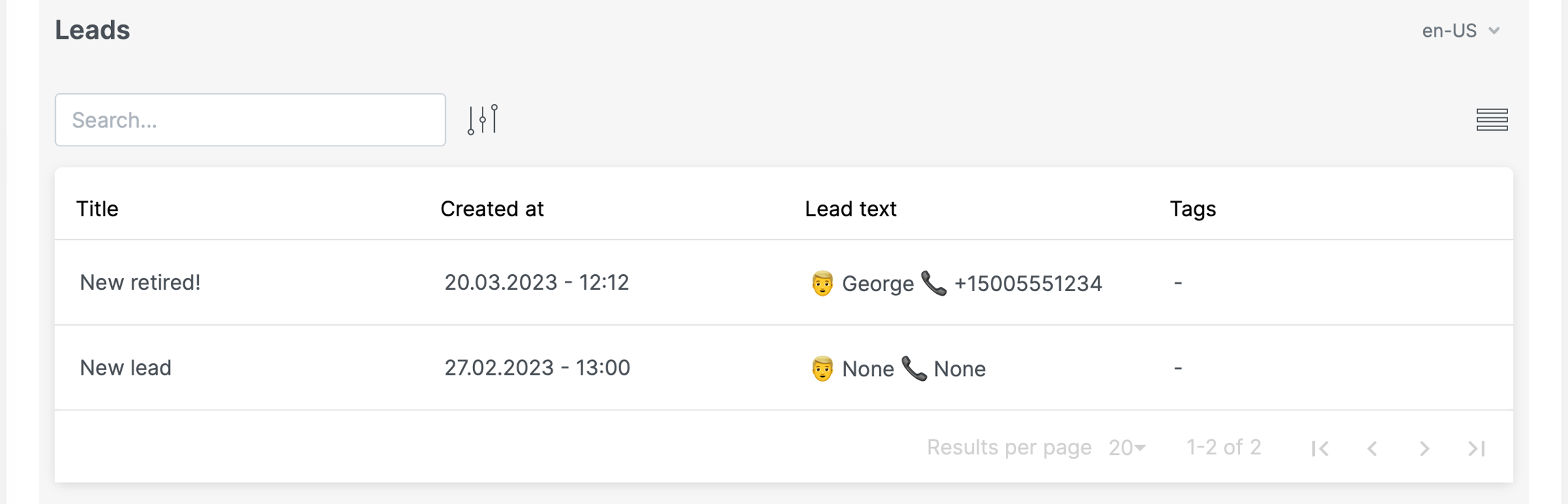
Task: Open the filter settings sliders icon
Action: click(x=483, y=120)
